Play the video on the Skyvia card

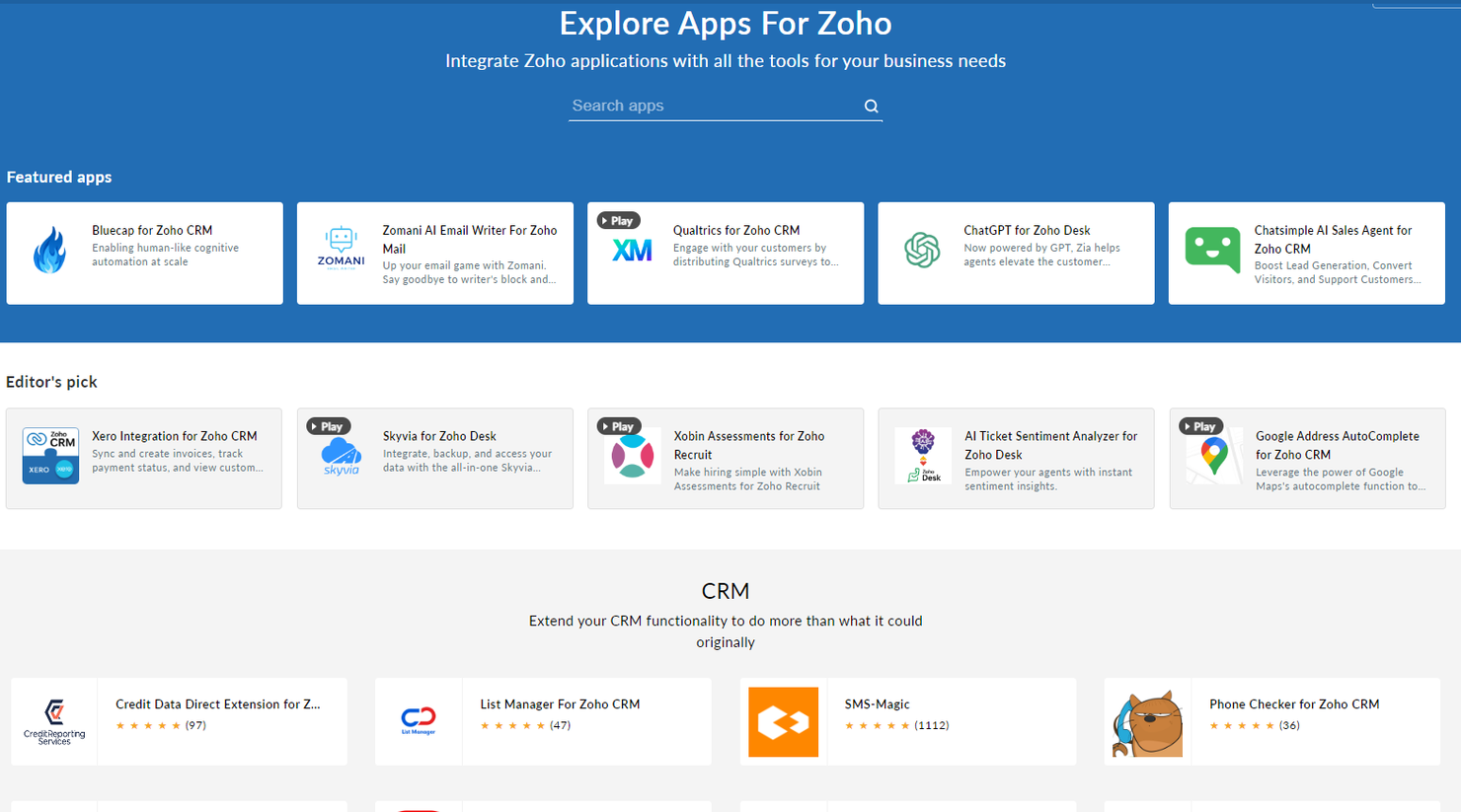328,425
